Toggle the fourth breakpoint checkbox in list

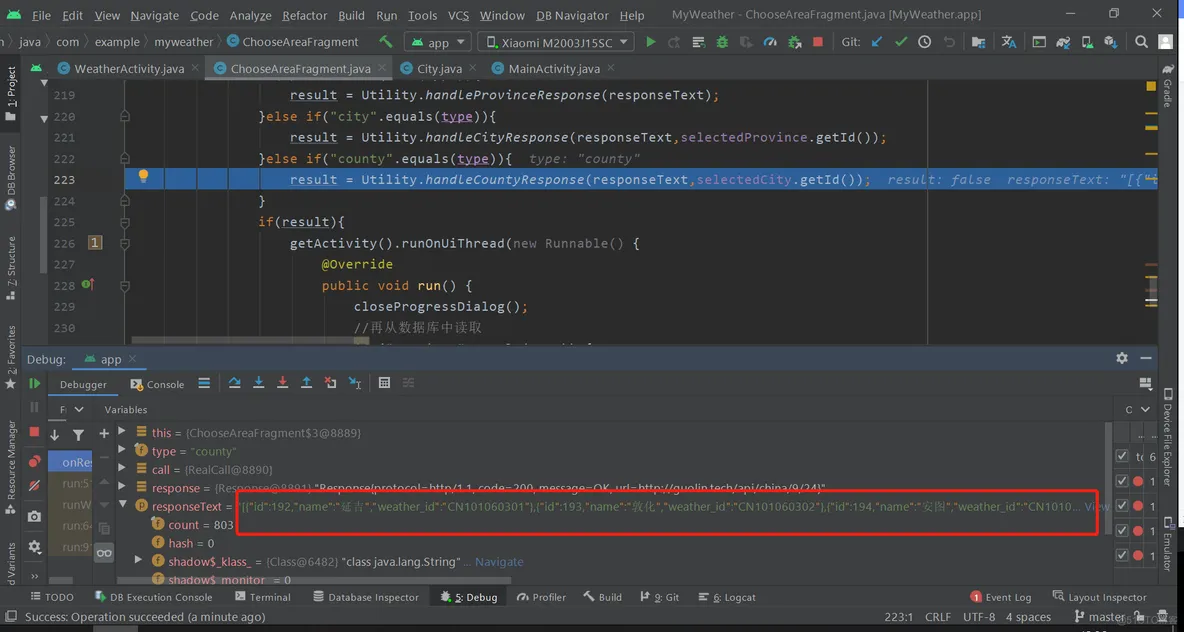pyautogui.click(x=1122, y=530)
